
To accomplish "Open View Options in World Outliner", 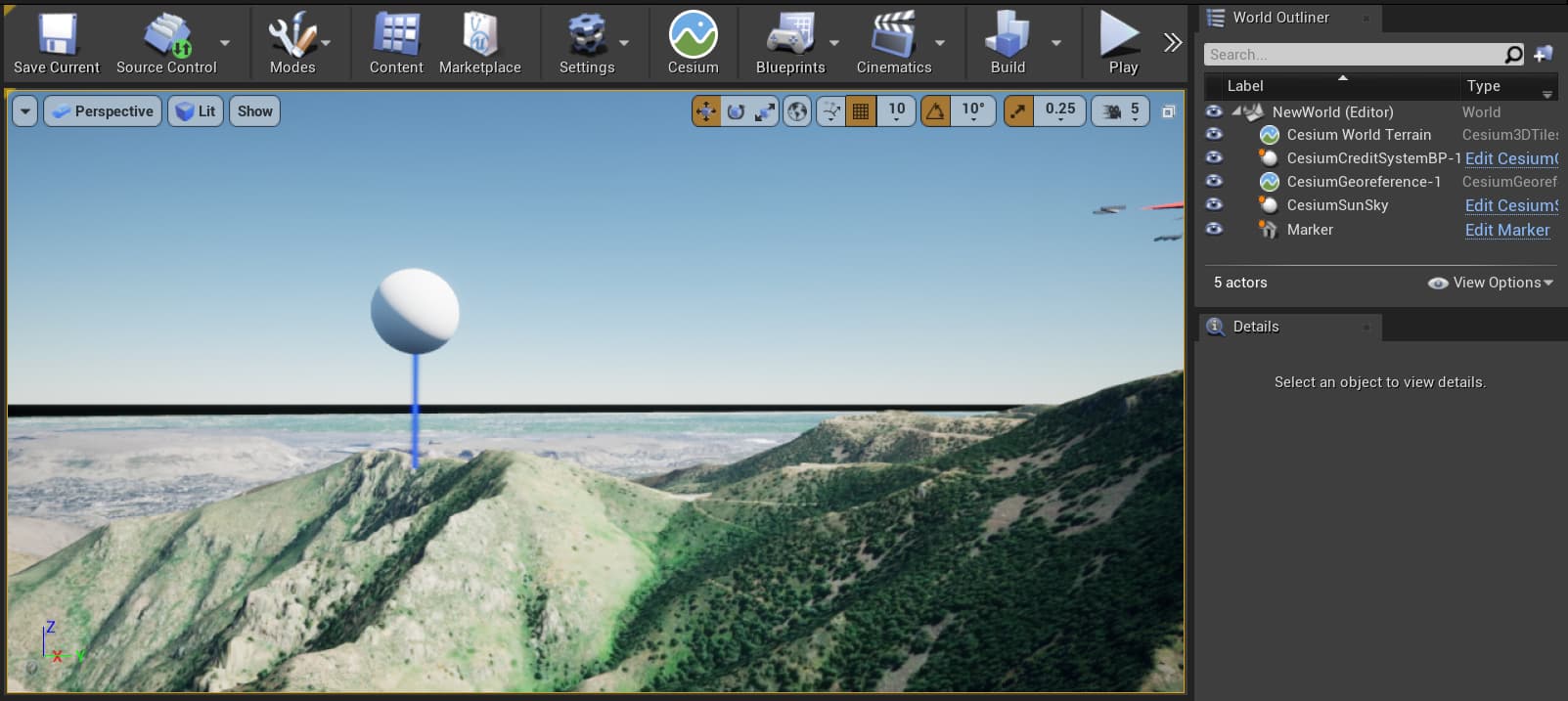I will click(1491, 283).
